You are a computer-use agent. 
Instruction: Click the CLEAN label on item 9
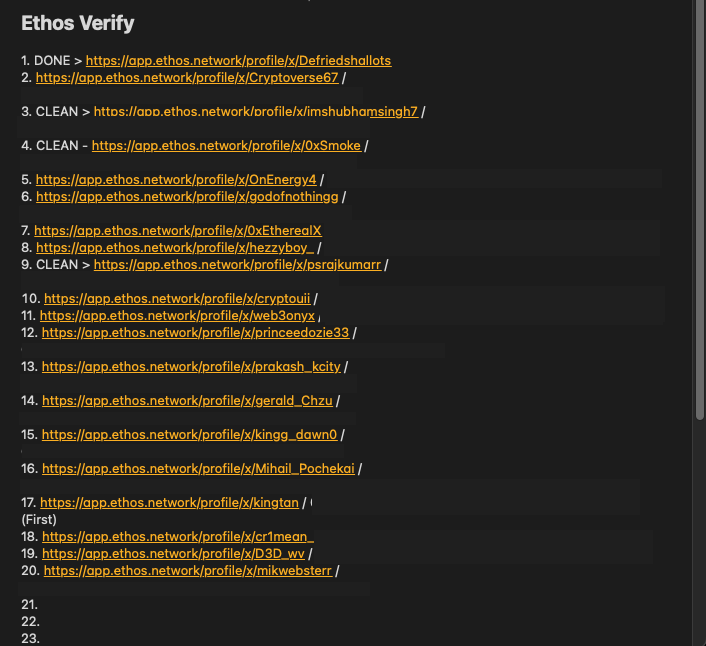tap(57, 265)
